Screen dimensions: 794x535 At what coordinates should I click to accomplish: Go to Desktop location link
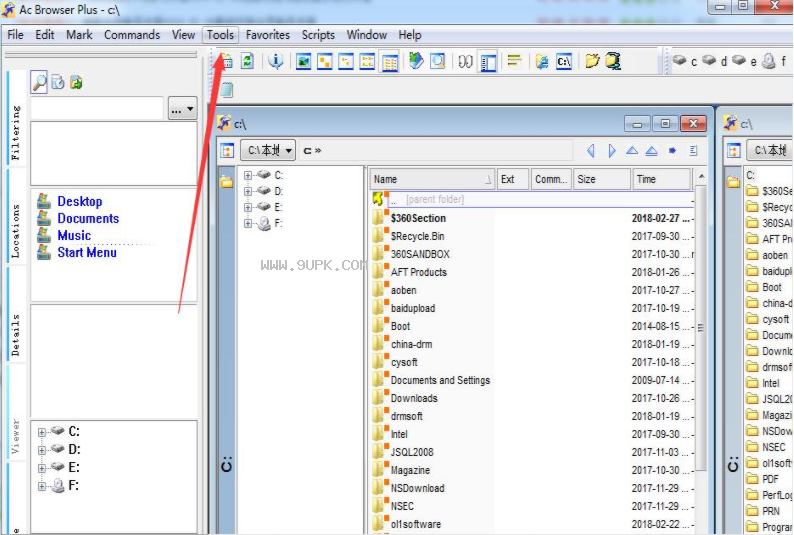80,201
